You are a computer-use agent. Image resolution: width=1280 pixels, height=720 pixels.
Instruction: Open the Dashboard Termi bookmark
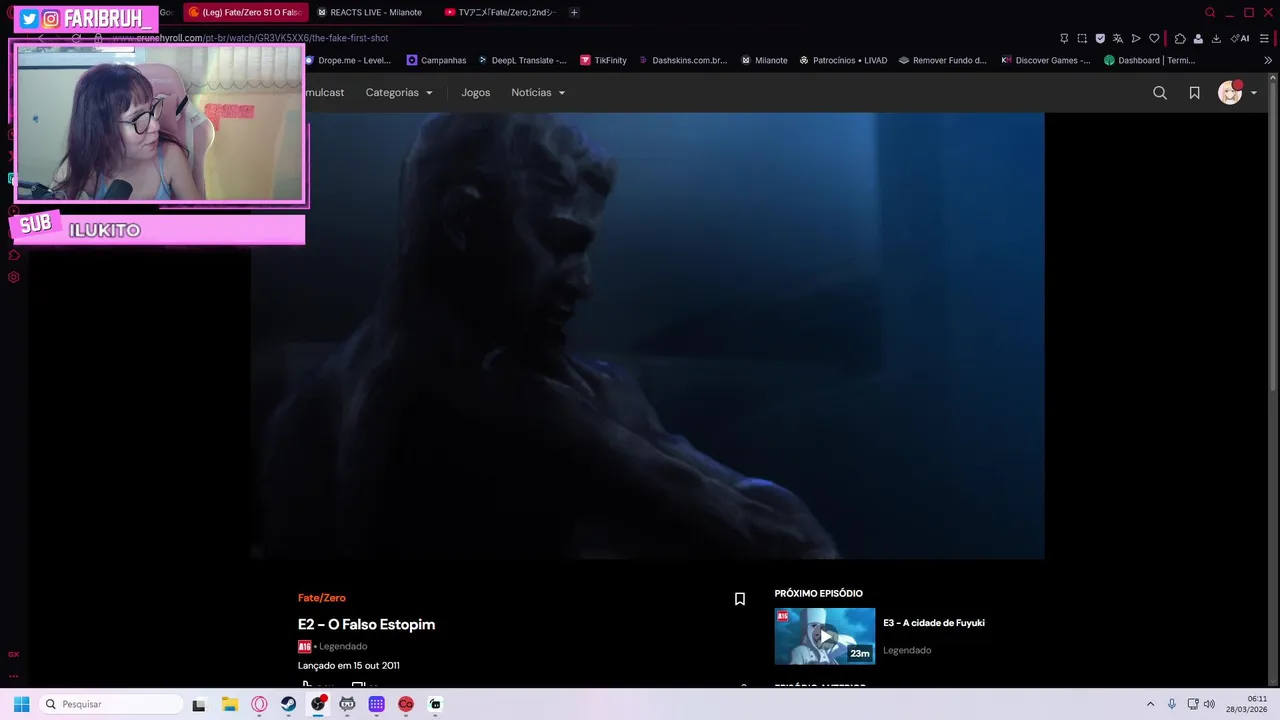(1150, 60)
